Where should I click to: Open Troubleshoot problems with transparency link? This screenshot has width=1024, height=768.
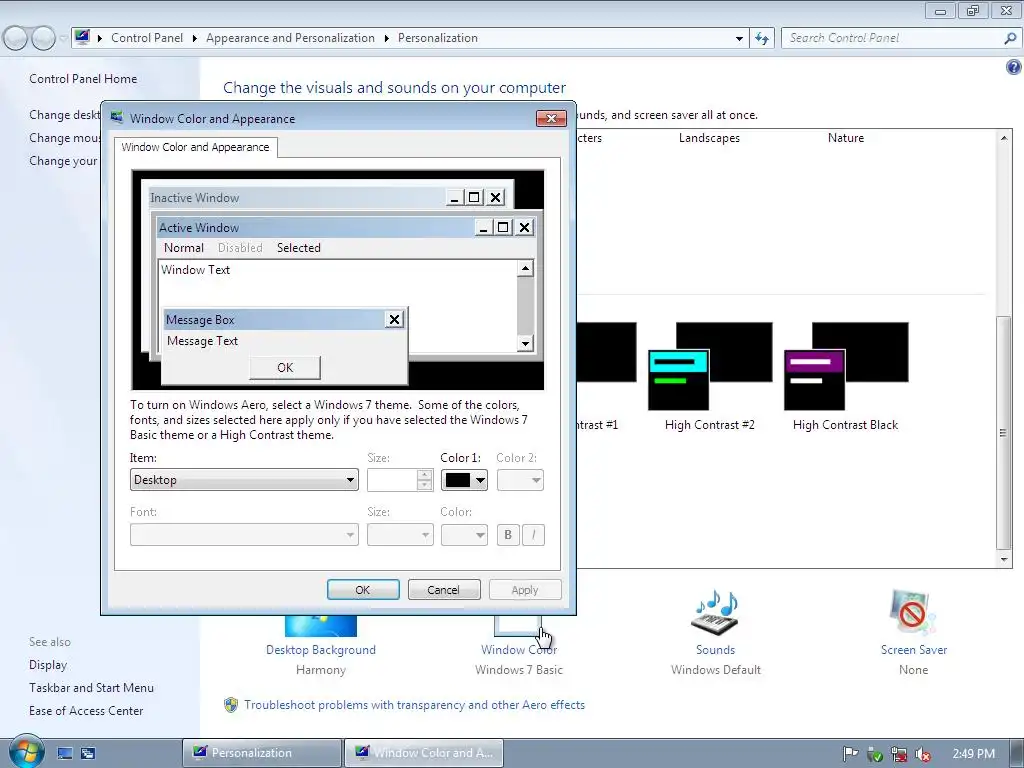(x=415, y=705)
